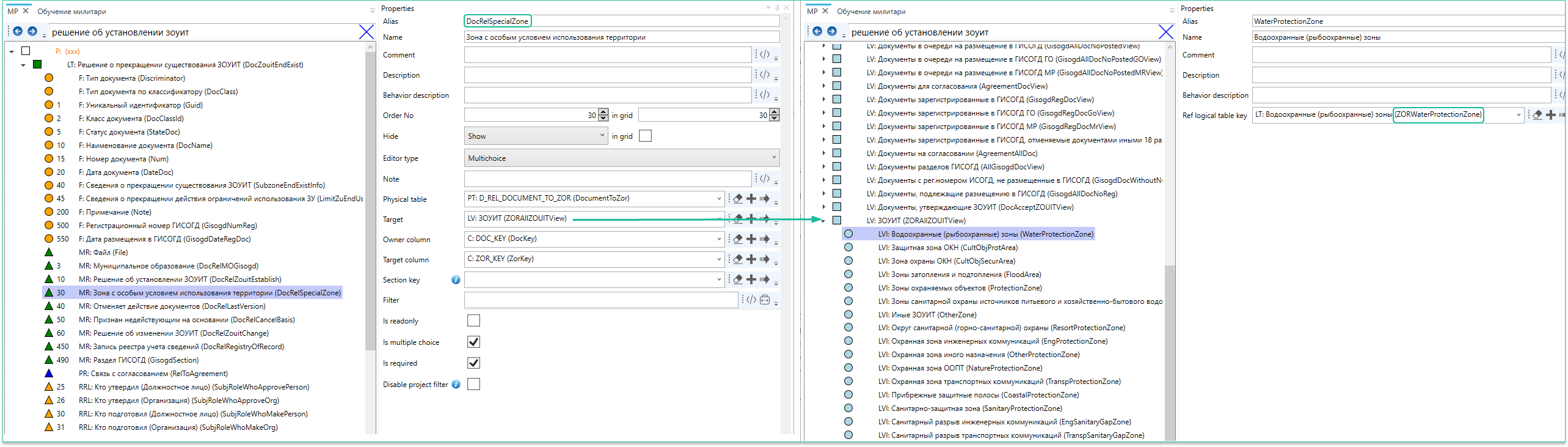Tick checkbox of 'LV: Документы на согласовании (AgreementAllDoc)'
The width and height of the screenshot is (1568, 447).
[x=837, y=153]
